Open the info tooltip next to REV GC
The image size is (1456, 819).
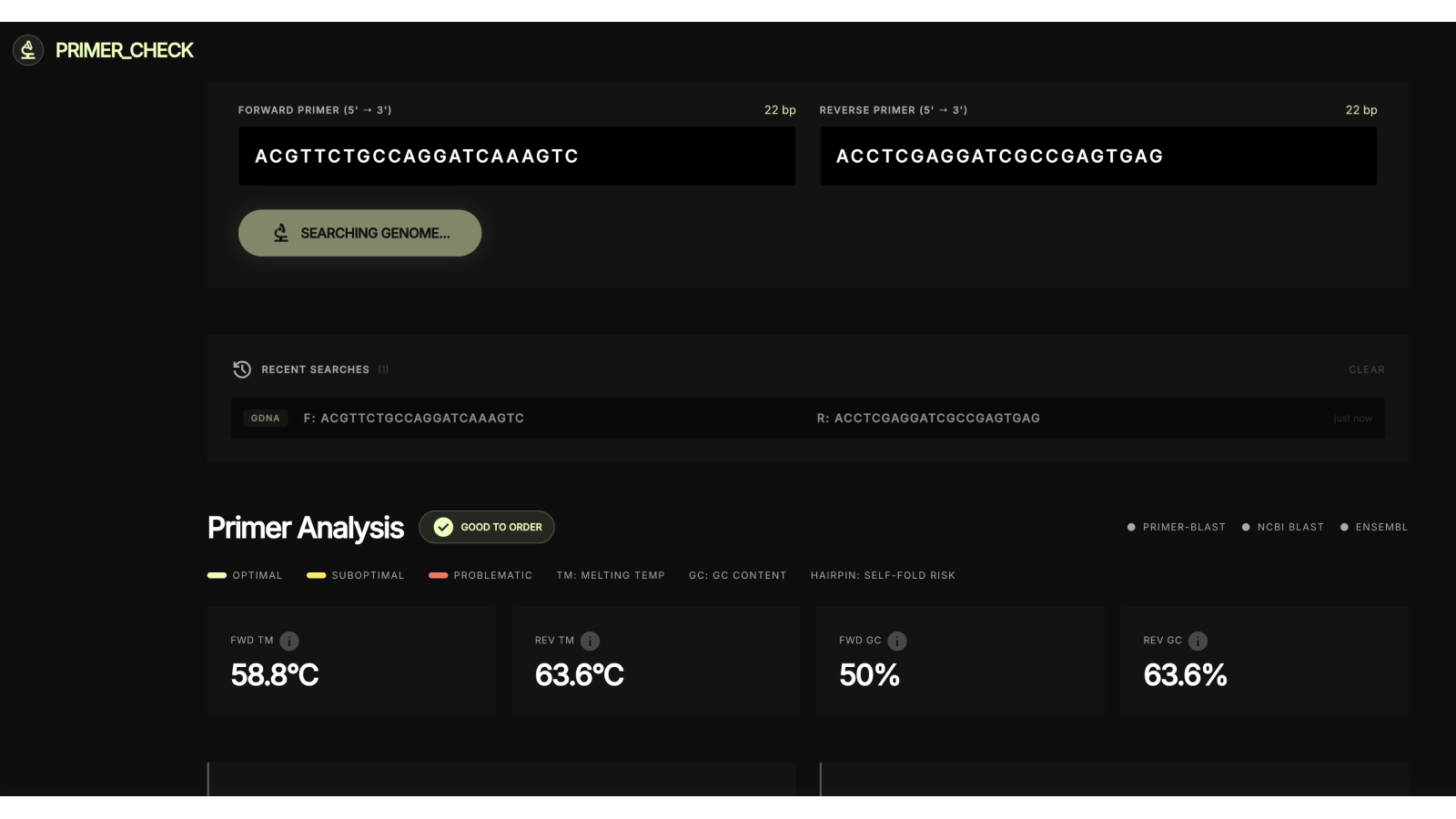coord(1198,641)
